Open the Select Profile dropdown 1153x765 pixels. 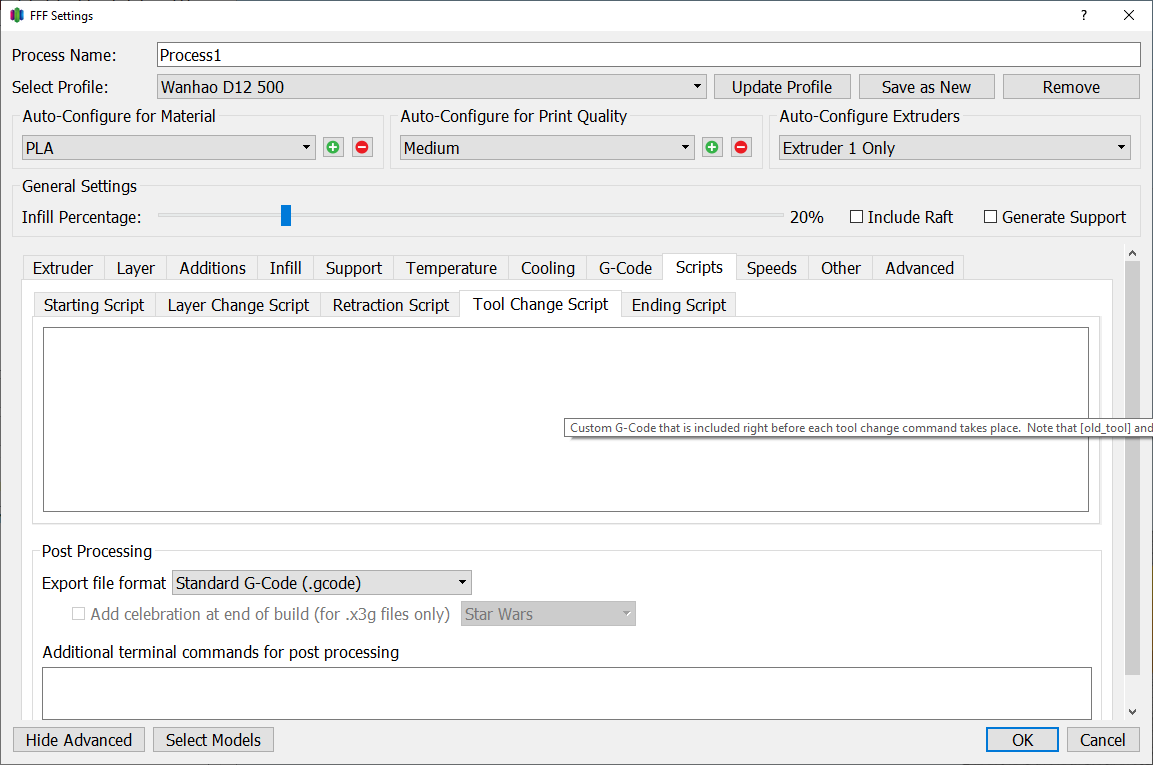[432, 87]
